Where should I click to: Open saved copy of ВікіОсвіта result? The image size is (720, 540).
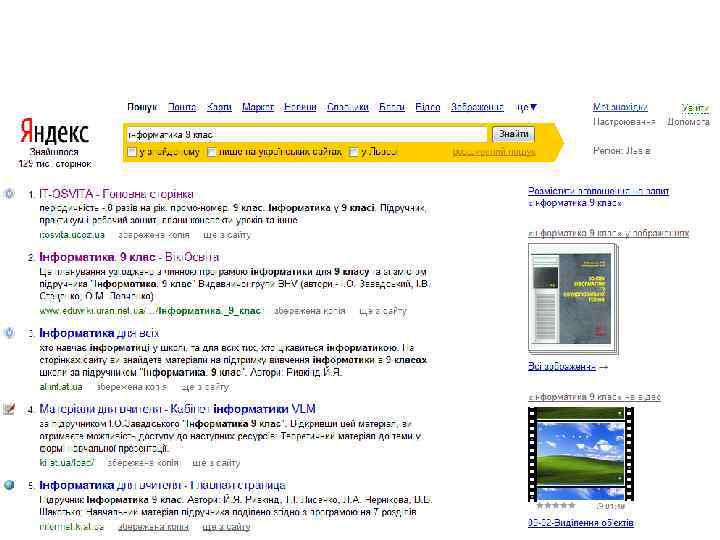pyautogui.click(x=309, y=311)
